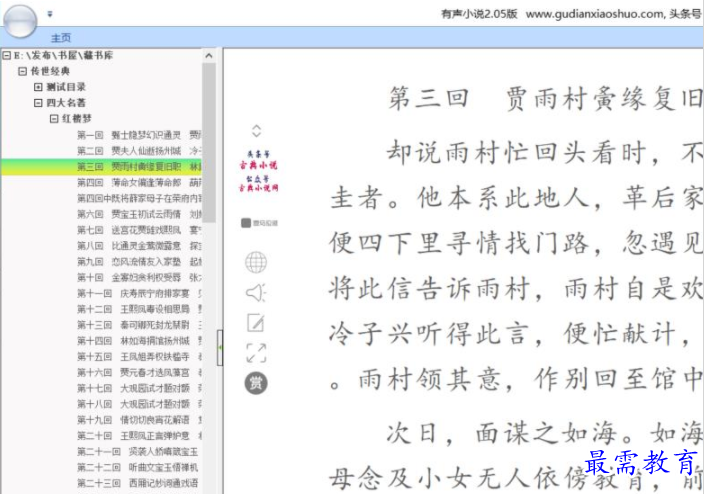Screen dimensions: 706x494
Task: Open chapter 第十二回 王熙凤毒设相思局
Action: (139, 309)
